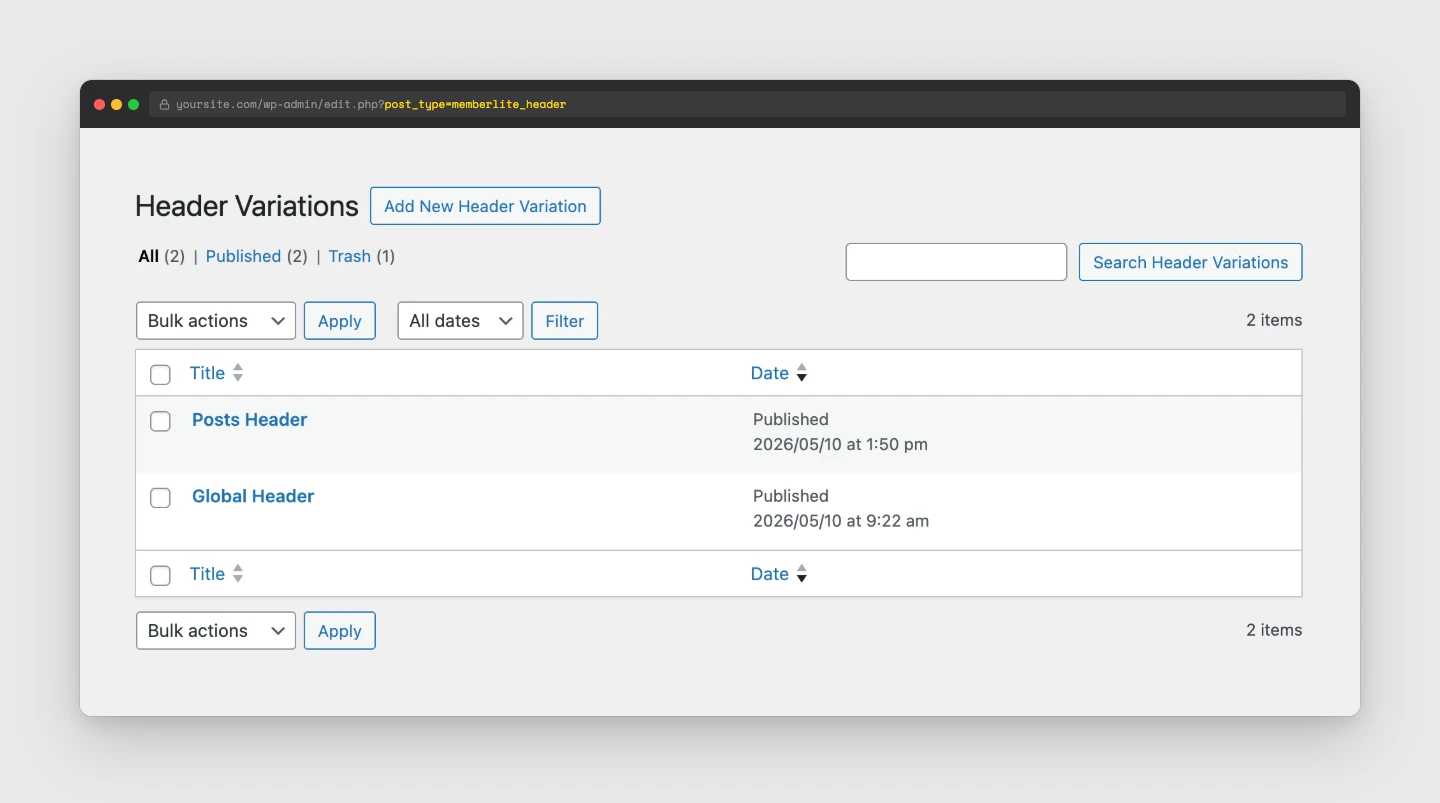Click the lock icon in the address bar
Screen dimensions: 1440x803
coord(165,104)
